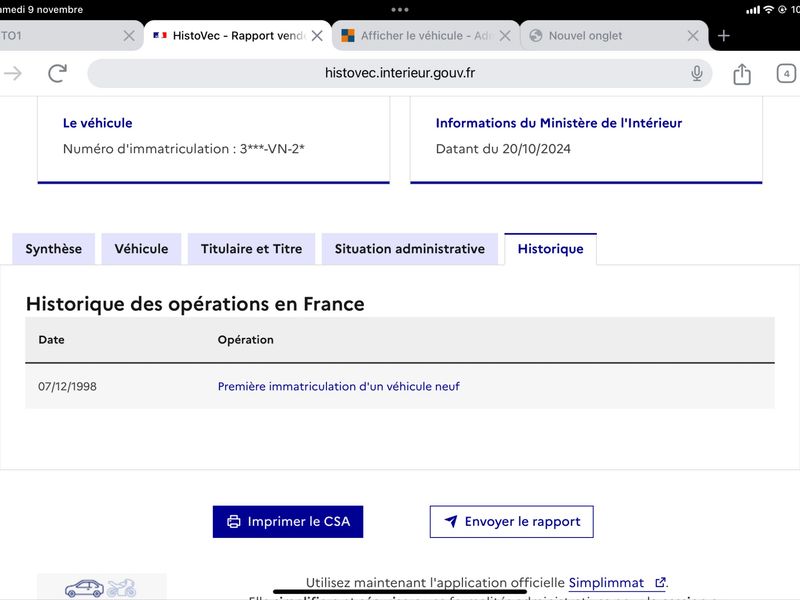
Task: Open the tab overview showing 4 tabs
Action: (786, 73)
